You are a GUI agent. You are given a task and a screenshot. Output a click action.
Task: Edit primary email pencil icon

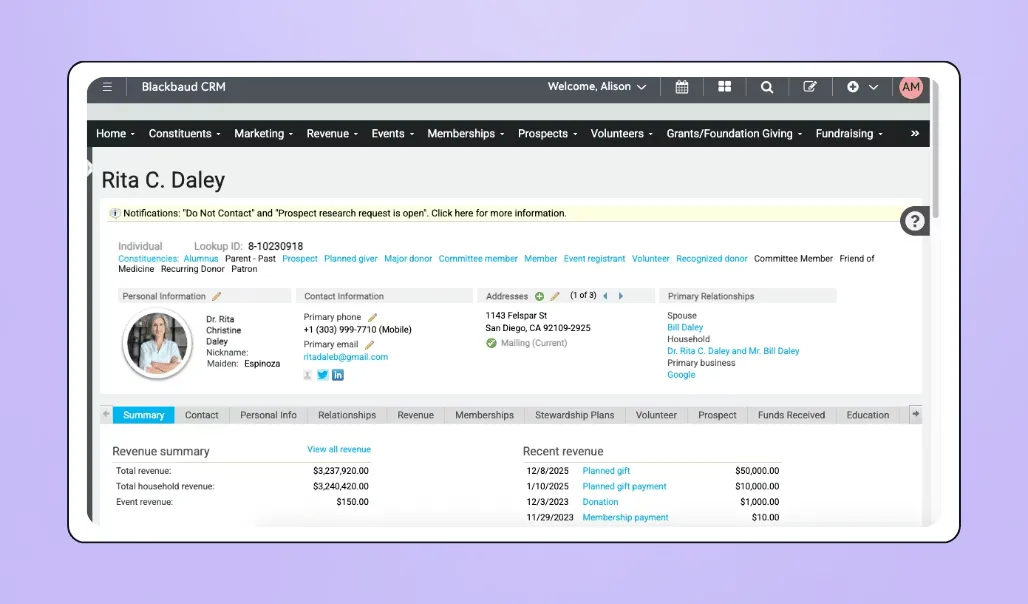coord(369,344)
